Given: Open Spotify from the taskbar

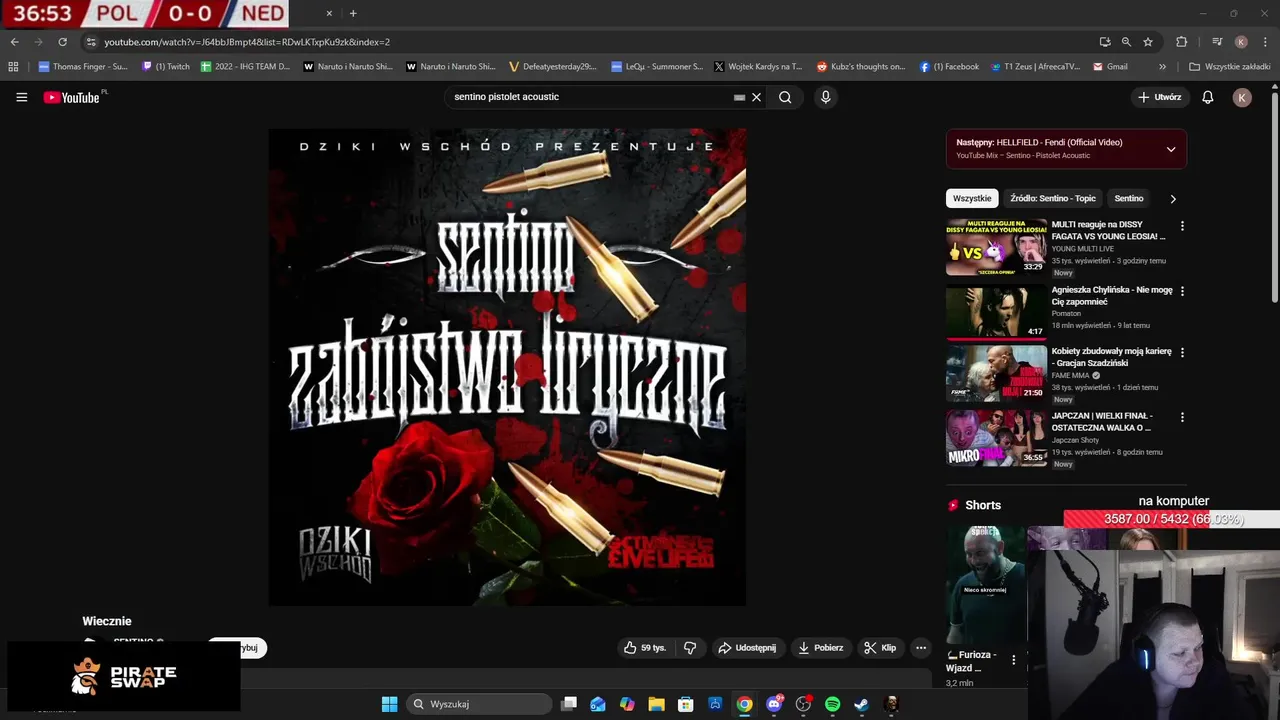Looking at the screenshot, I should 832,704.
